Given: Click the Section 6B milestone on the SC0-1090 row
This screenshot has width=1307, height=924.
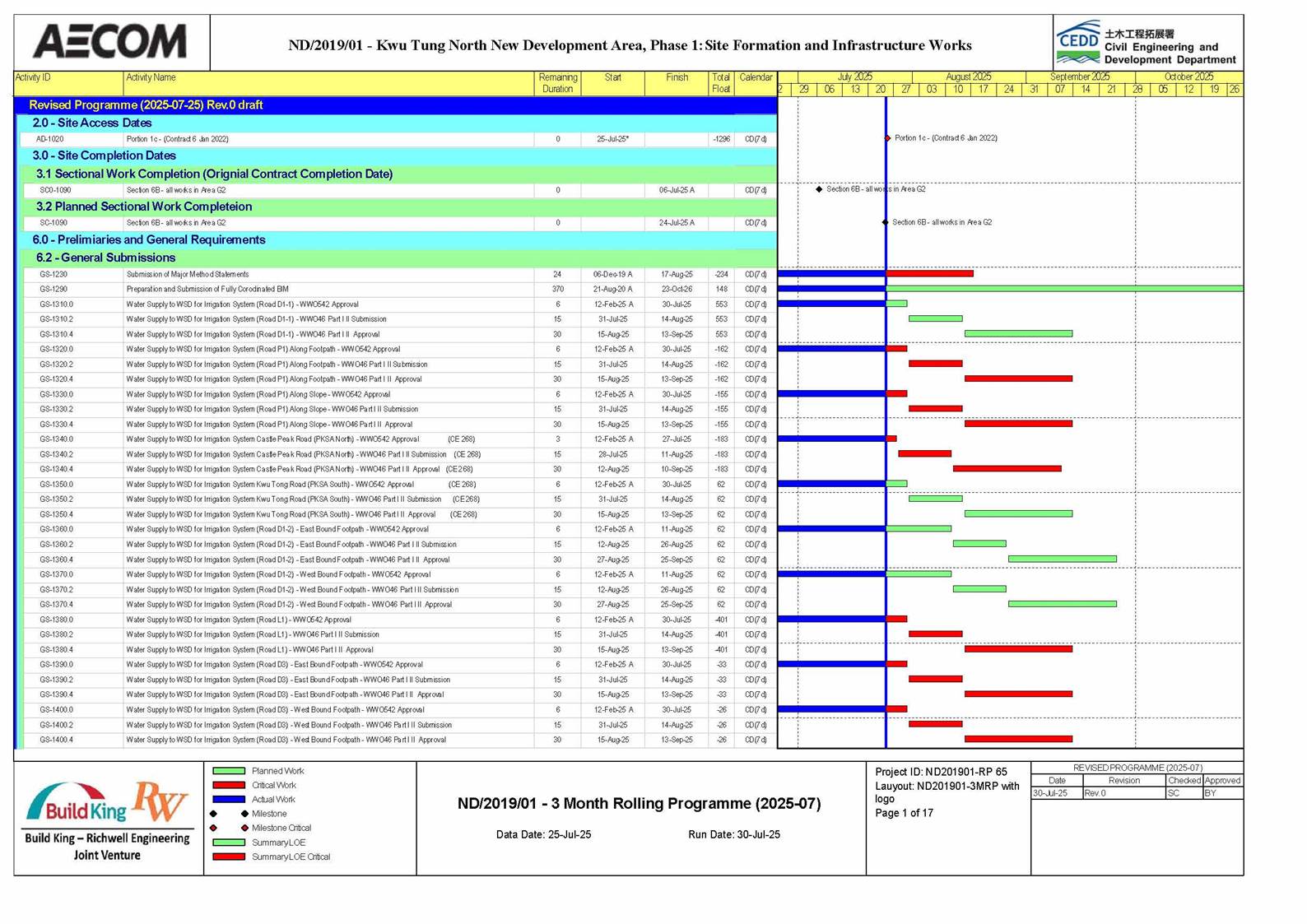Looking at the screenshot, I should (x=819, y=189).
